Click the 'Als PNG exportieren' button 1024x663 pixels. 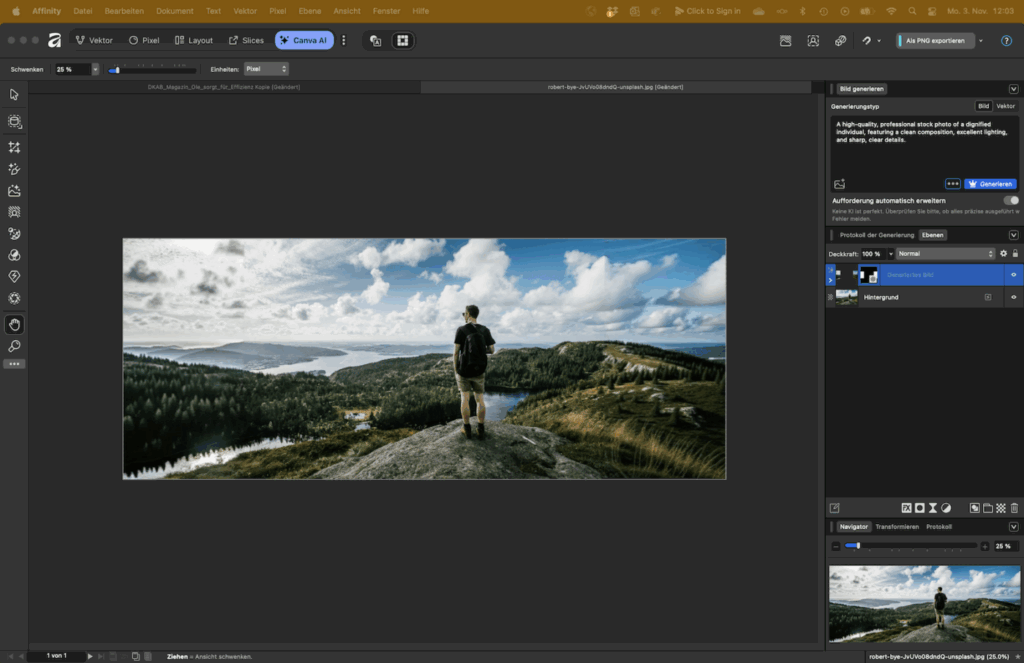pos(934,41)
